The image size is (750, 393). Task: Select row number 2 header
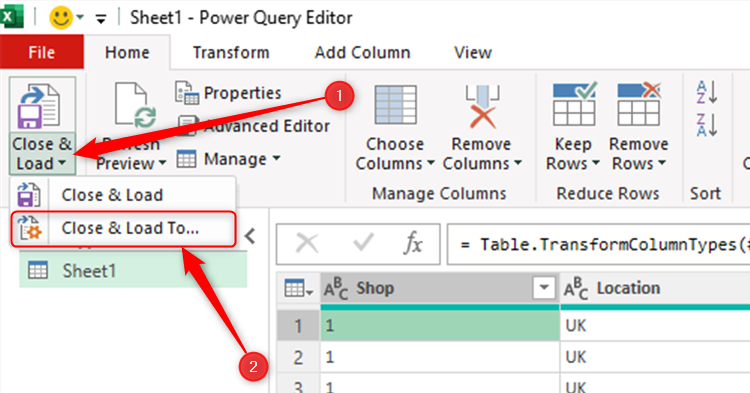pyautogui.click(x=298, y=358)
